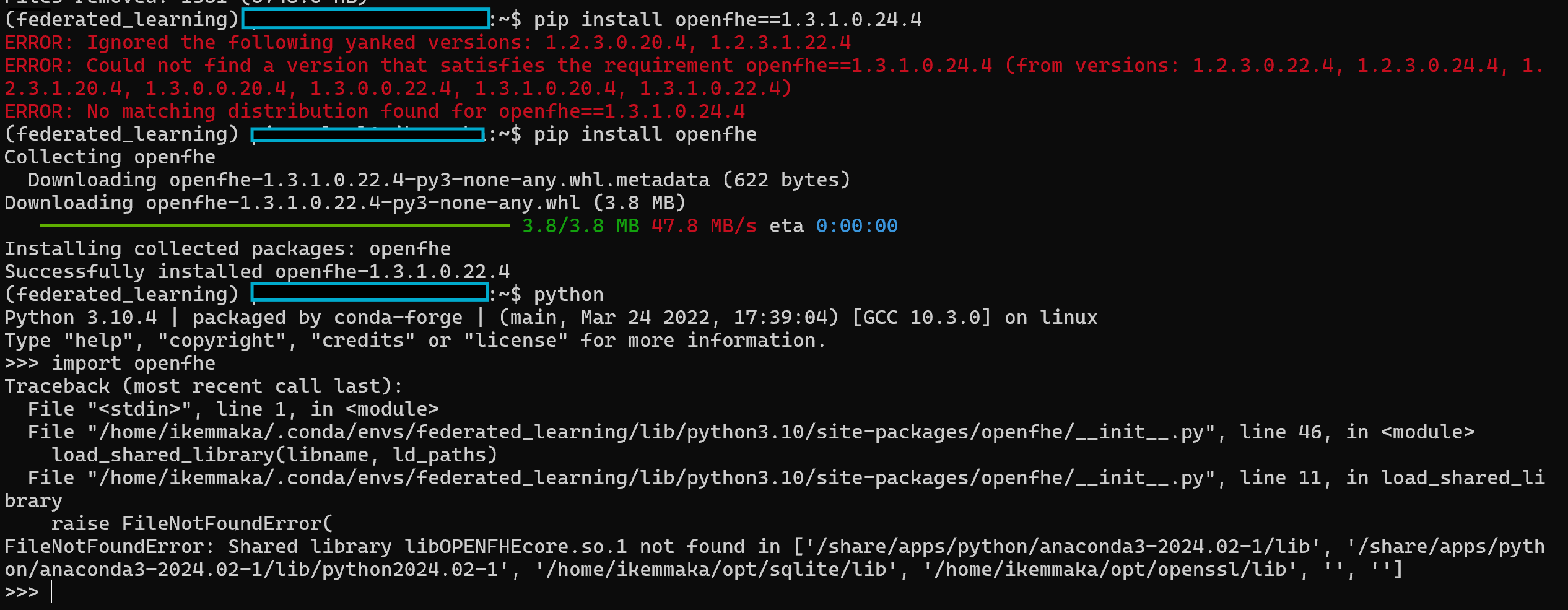The image size is (1568, 610).
Task: Click "Traceback (most recent call last):" line
Action: tap(203, 386)
